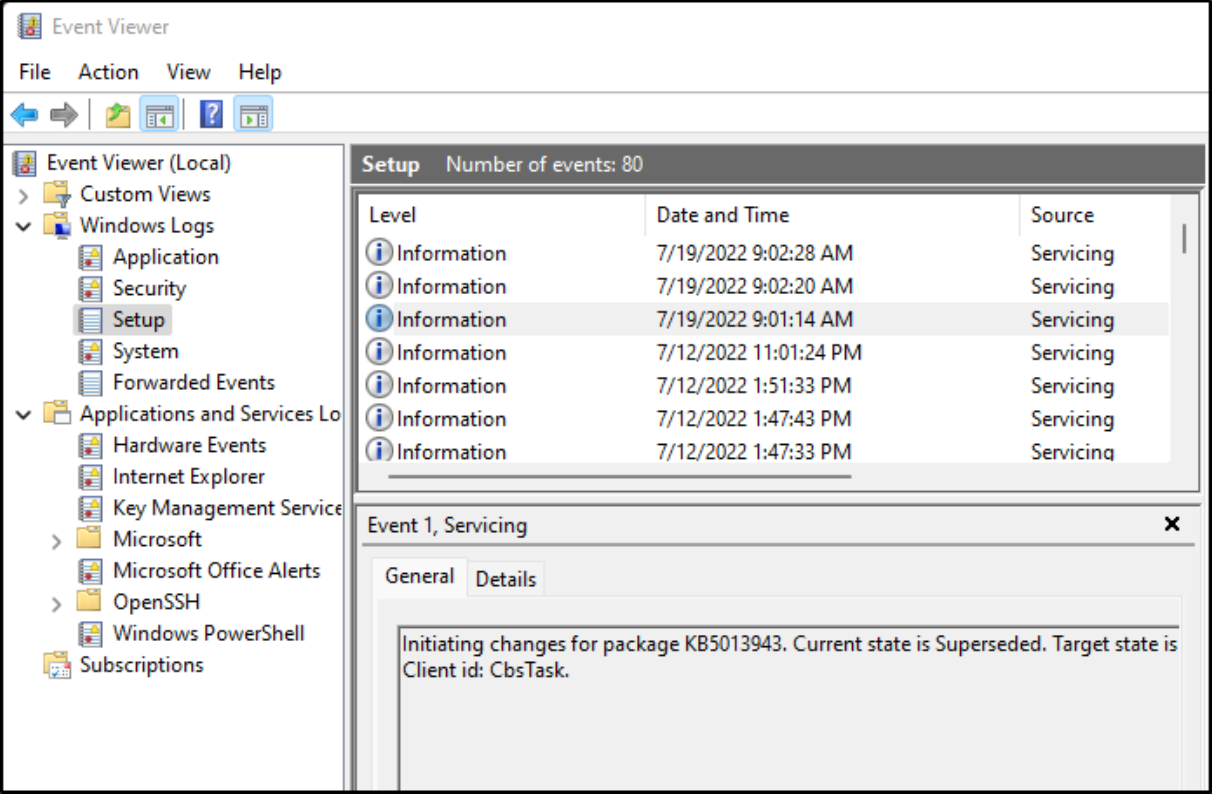Image resolution: width=1216 pixels, height=798 pixels.
Task: Click the information icon of the 9:02:28 AM event
Action: click(379, 253)
